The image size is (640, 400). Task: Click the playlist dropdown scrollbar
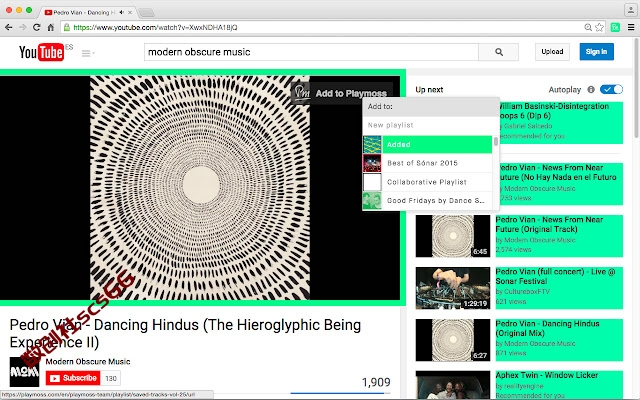496,141
